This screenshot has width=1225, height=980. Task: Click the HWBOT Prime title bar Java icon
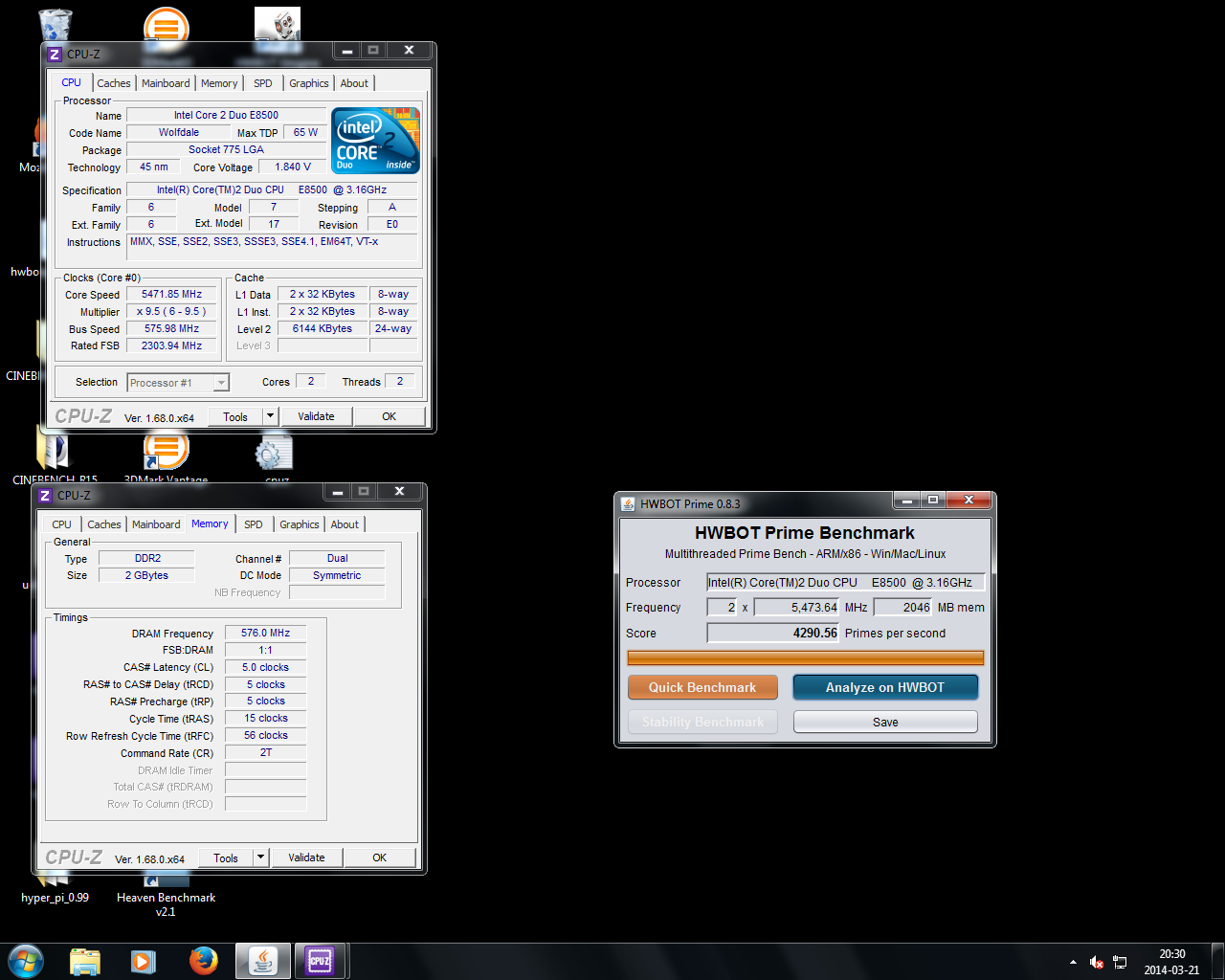[x=628, y=503]
